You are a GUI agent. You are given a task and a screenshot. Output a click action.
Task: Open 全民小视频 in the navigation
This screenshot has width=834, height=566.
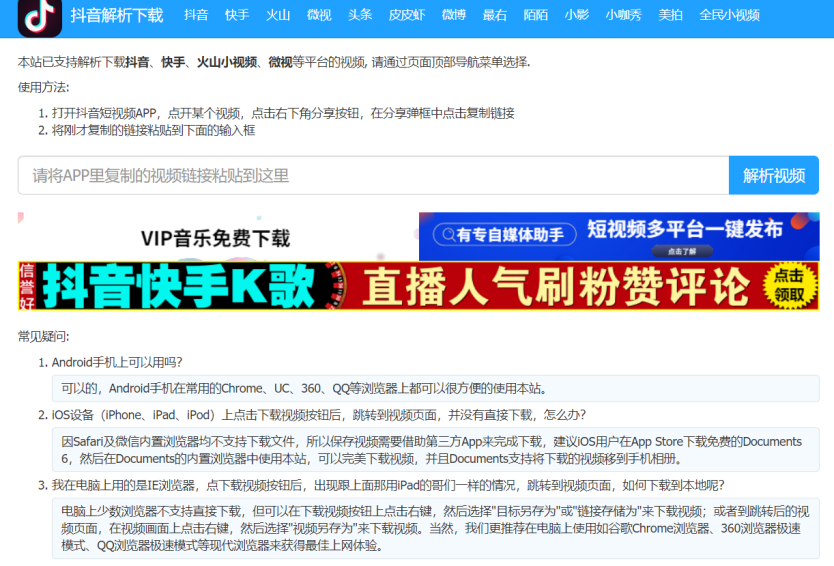[729, 16]
